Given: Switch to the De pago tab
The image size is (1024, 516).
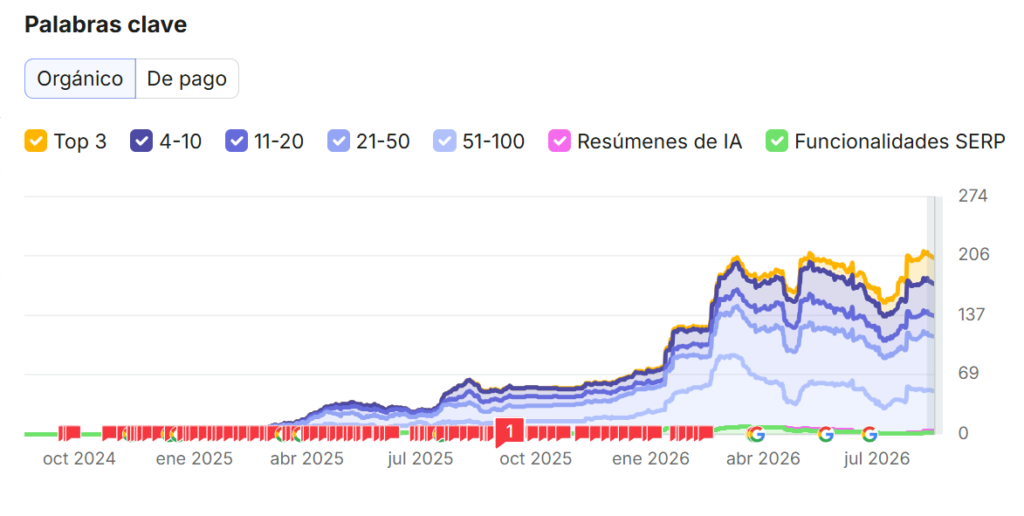Looking at the screenshot, I should coord(187,79).
